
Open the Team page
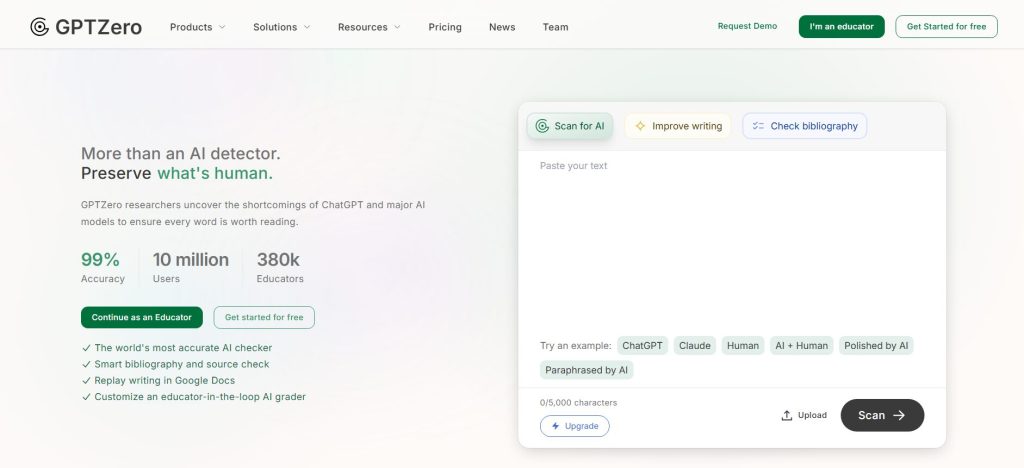555,27
